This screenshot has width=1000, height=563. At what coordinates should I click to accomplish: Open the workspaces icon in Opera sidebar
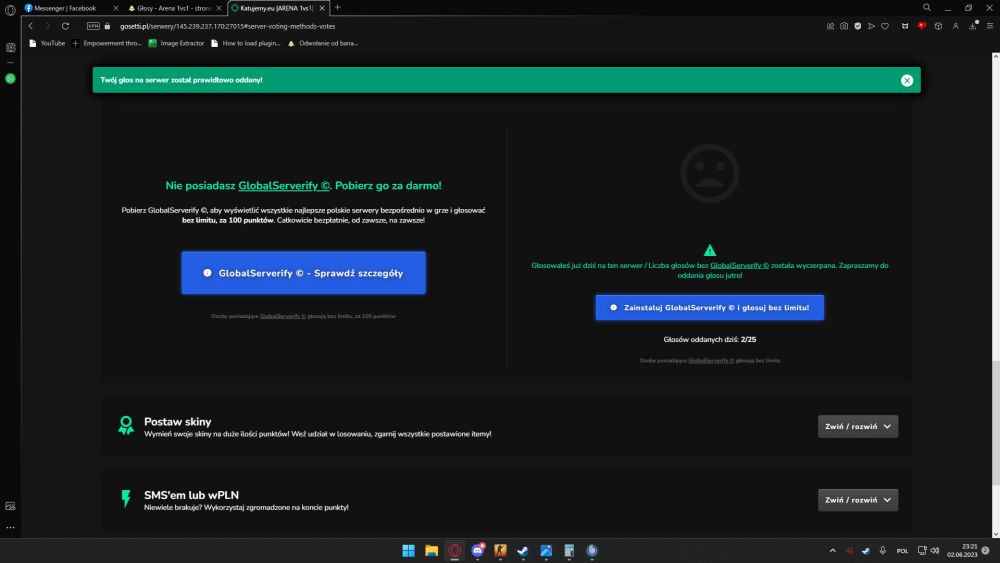pyautogui.click(x=10, y=48)
